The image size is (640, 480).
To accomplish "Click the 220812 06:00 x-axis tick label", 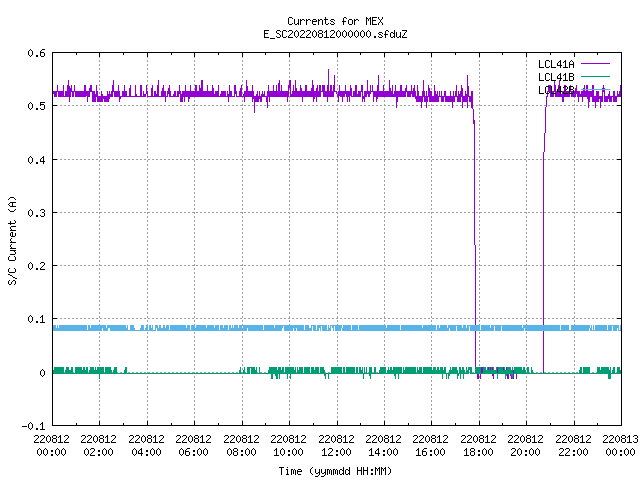I will [x=193, y=446].
